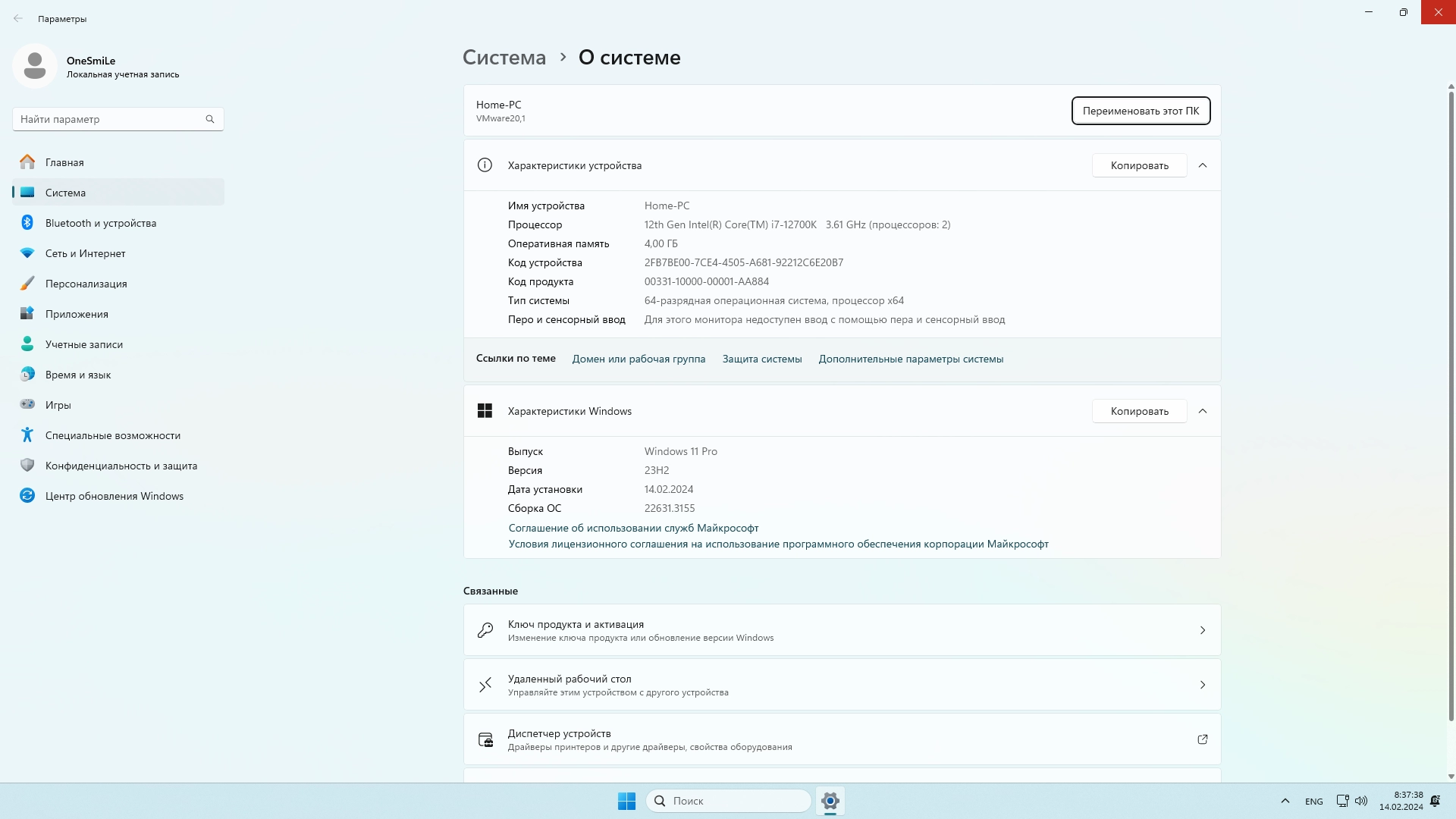
Task: Copy device specs with Копировать button
Action: click(1139, 165)
